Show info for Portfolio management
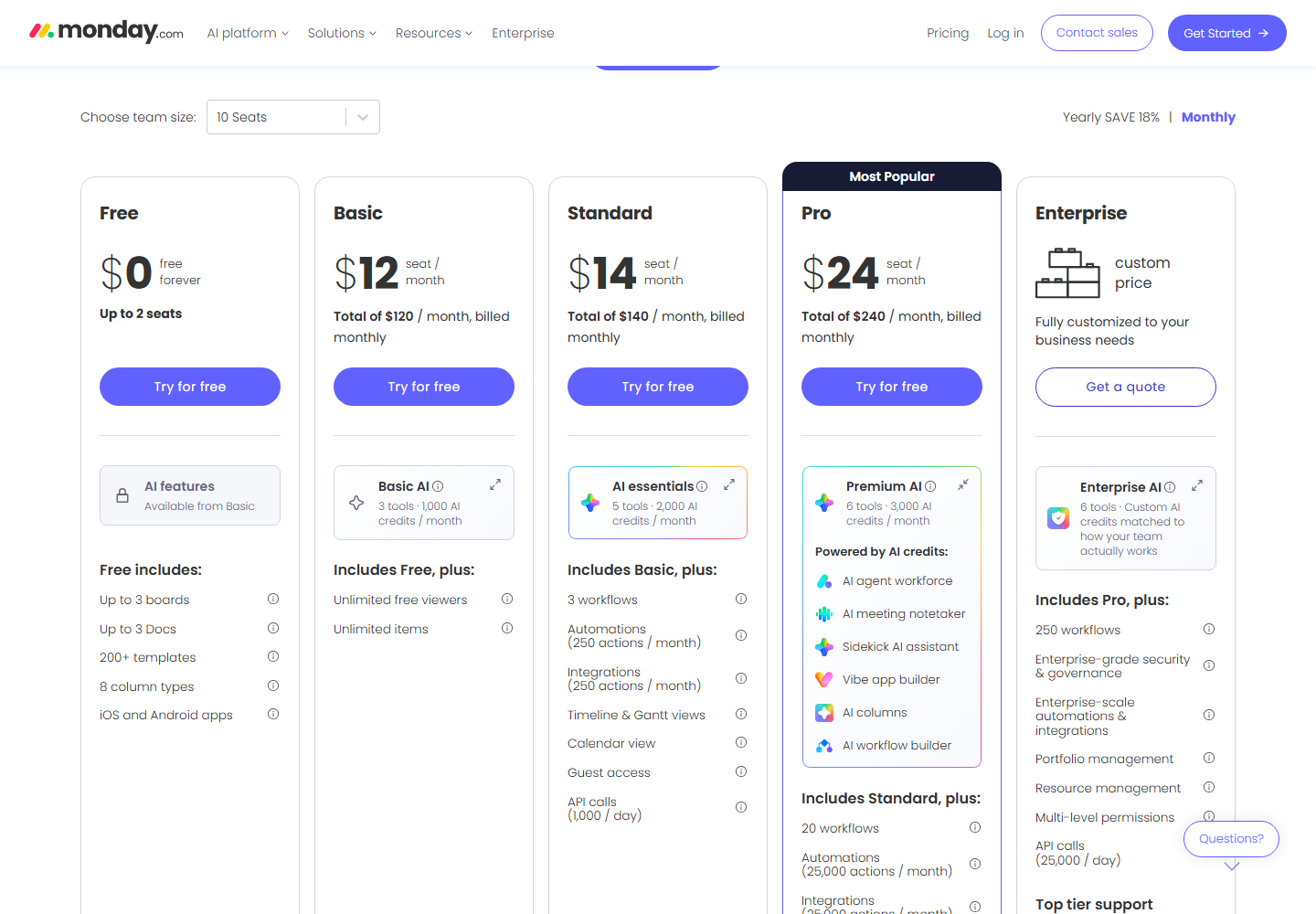Screen dimensions: 1316x914 (1209, 759)
